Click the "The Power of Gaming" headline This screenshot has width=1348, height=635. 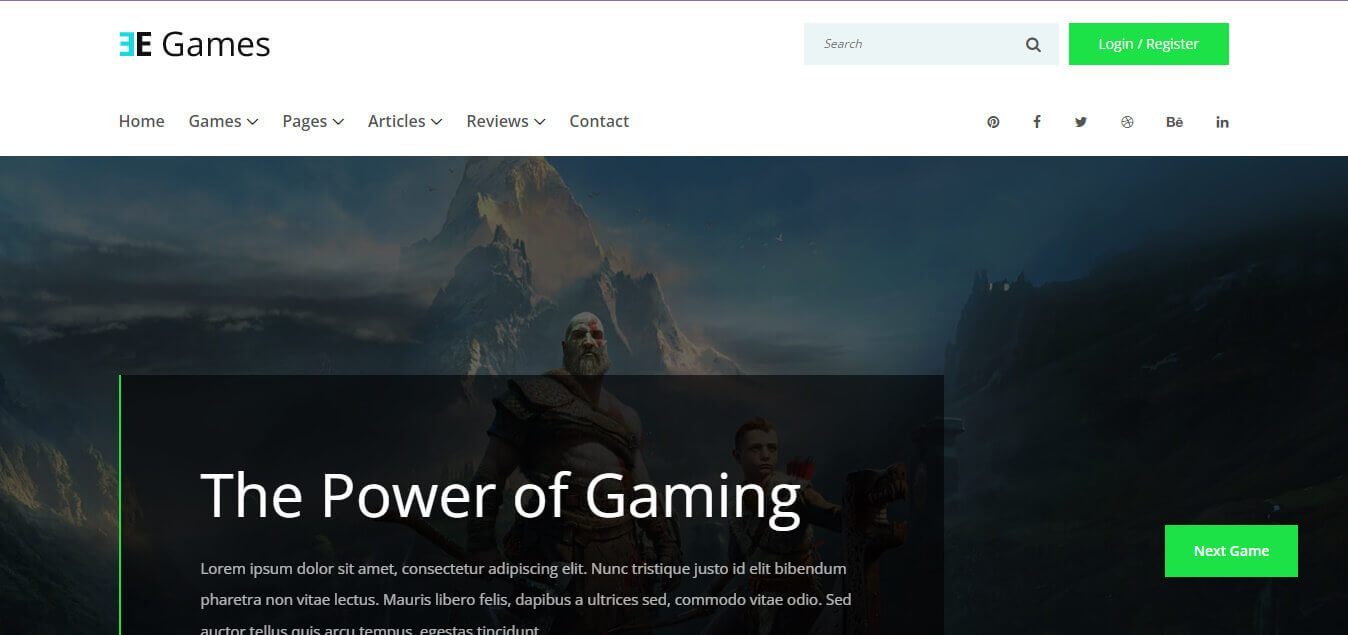500,496
